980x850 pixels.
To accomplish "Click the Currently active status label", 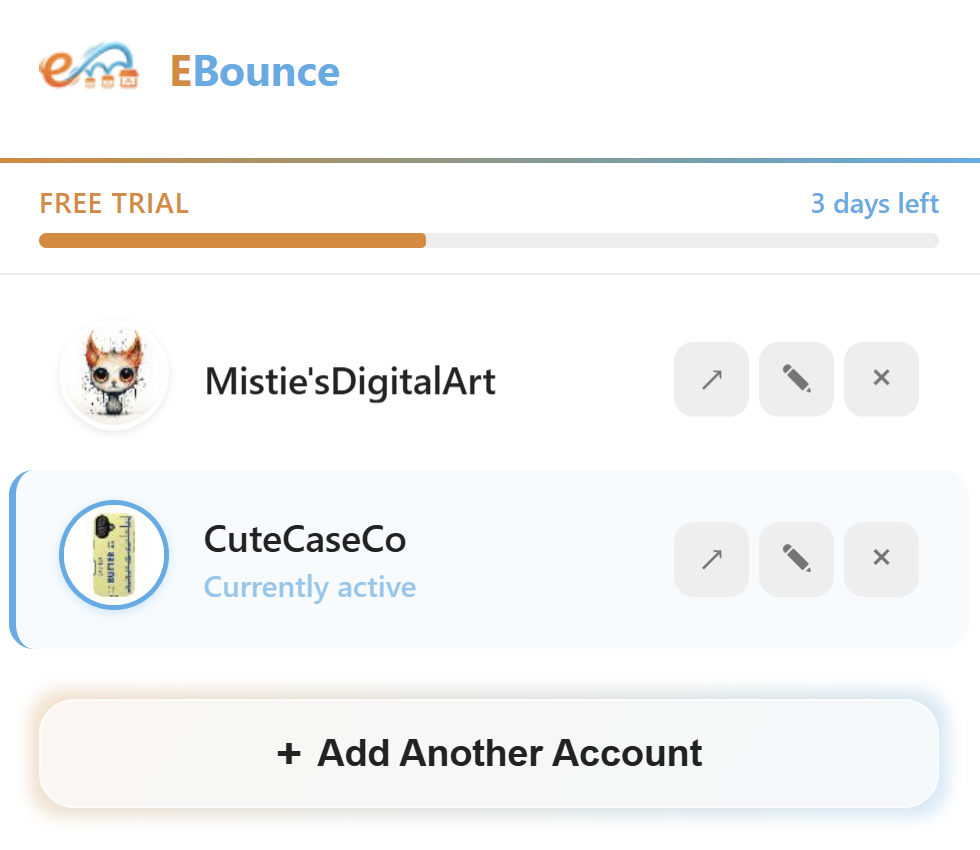I will pos(309,588).
